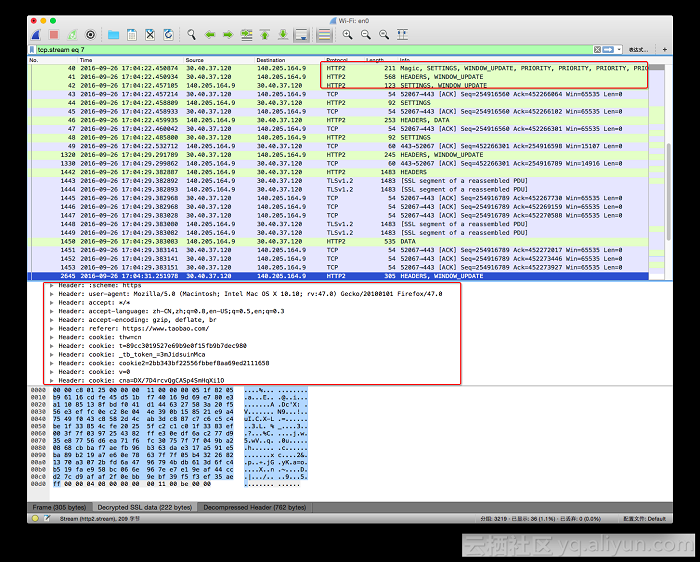
Task: Select packet 41 HEADERS, WINDOW_UPDATE row
Action: click(x=338, y=77)
